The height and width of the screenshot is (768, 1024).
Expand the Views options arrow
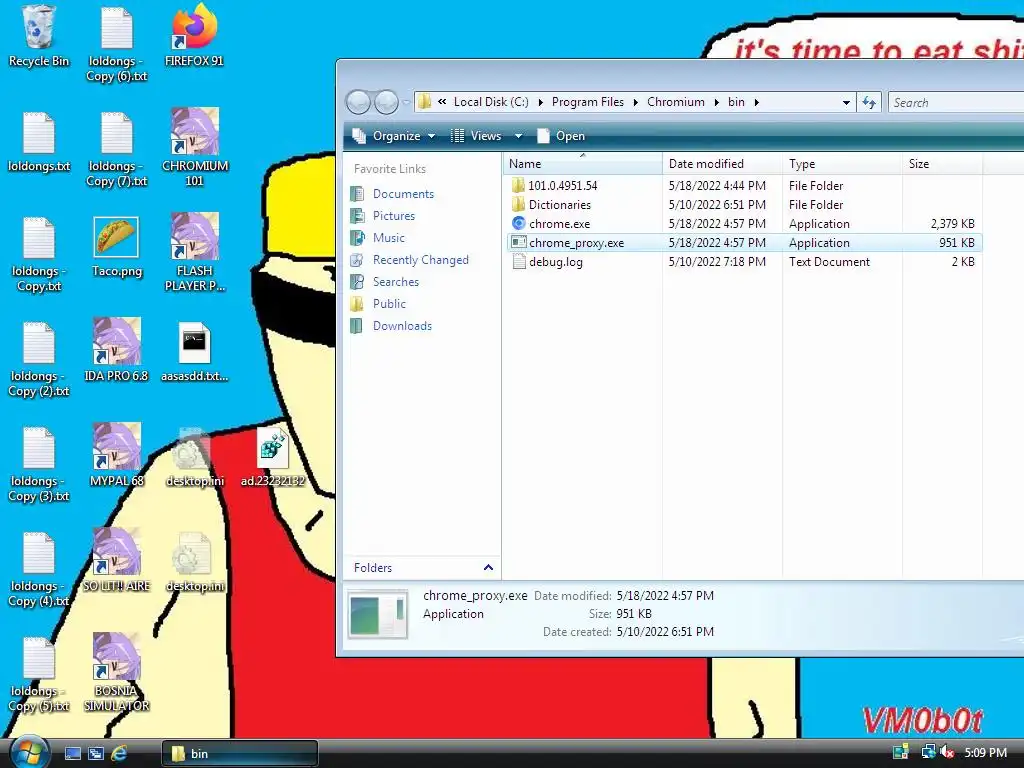click(519, 136)
